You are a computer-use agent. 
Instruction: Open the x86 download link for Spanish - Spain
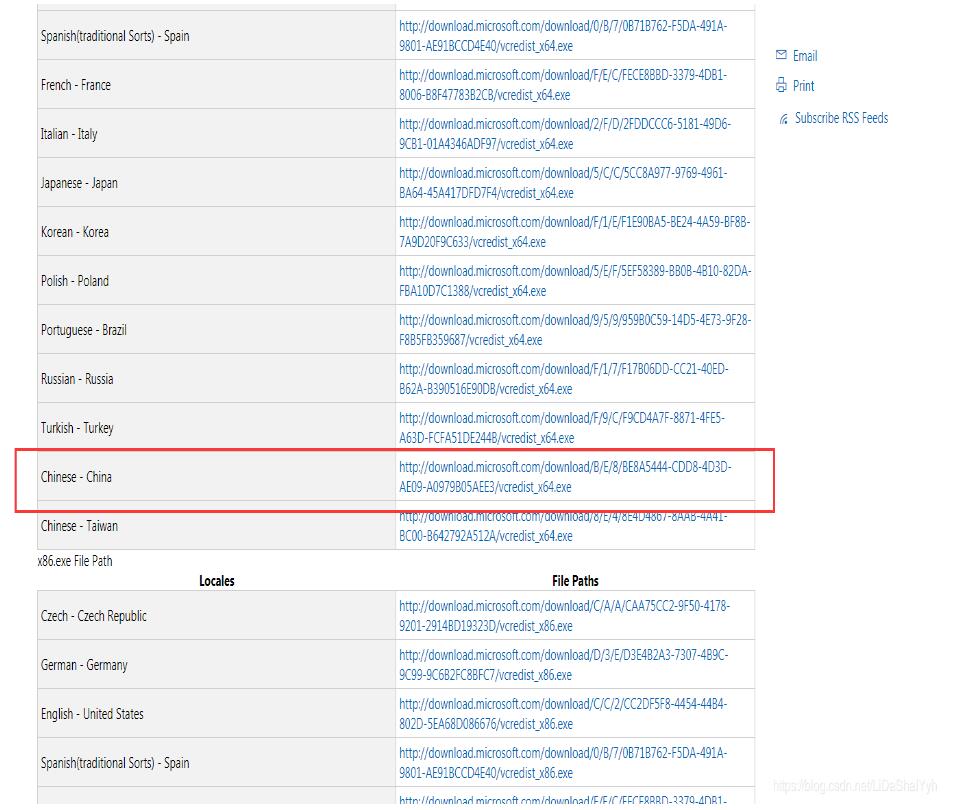click(x=563, y=763)
